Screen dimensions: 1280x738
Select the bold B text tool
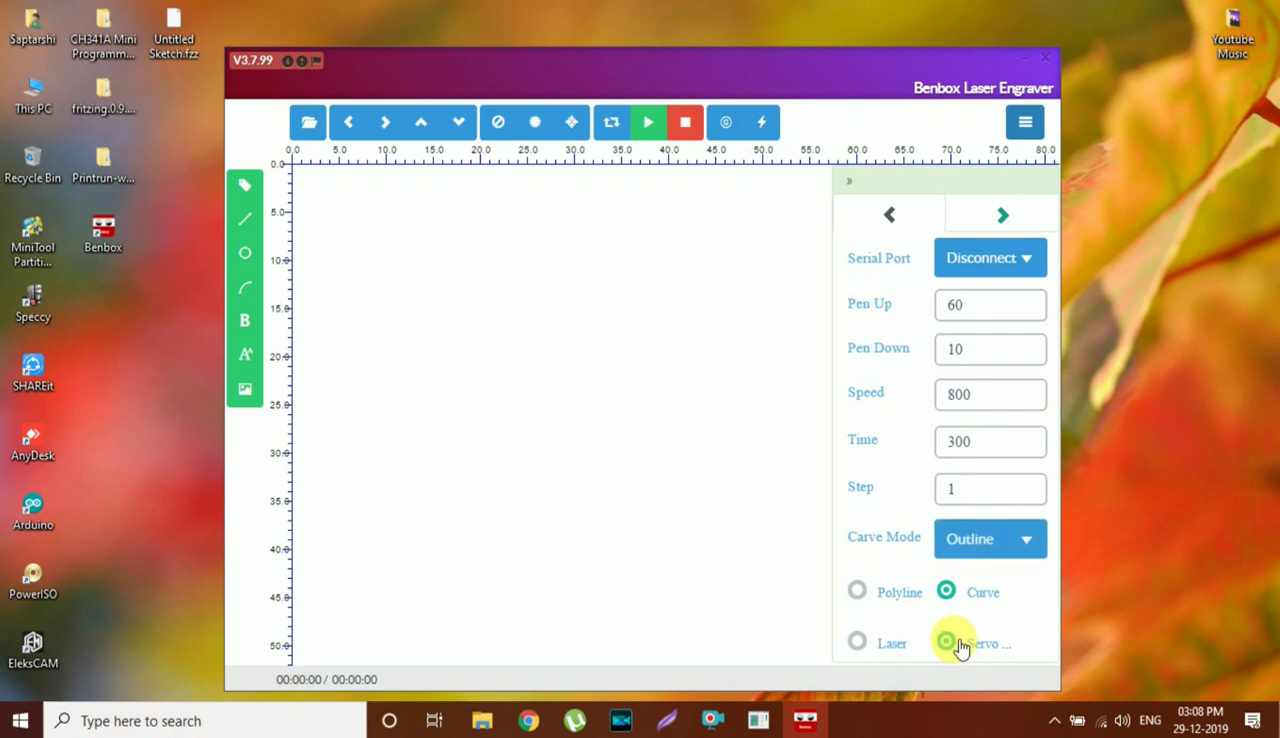tap(245, 321)
